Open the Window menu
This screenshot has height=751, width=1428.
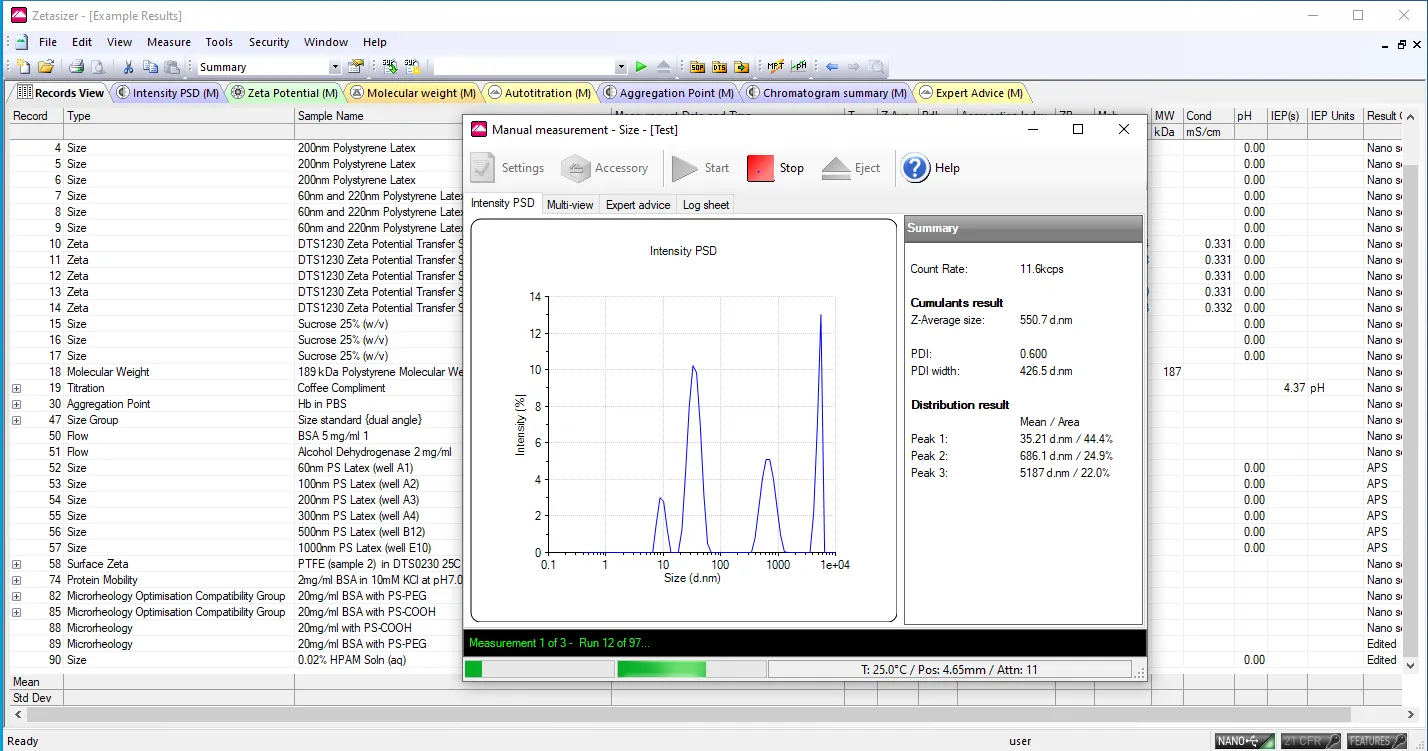(326, 42)
